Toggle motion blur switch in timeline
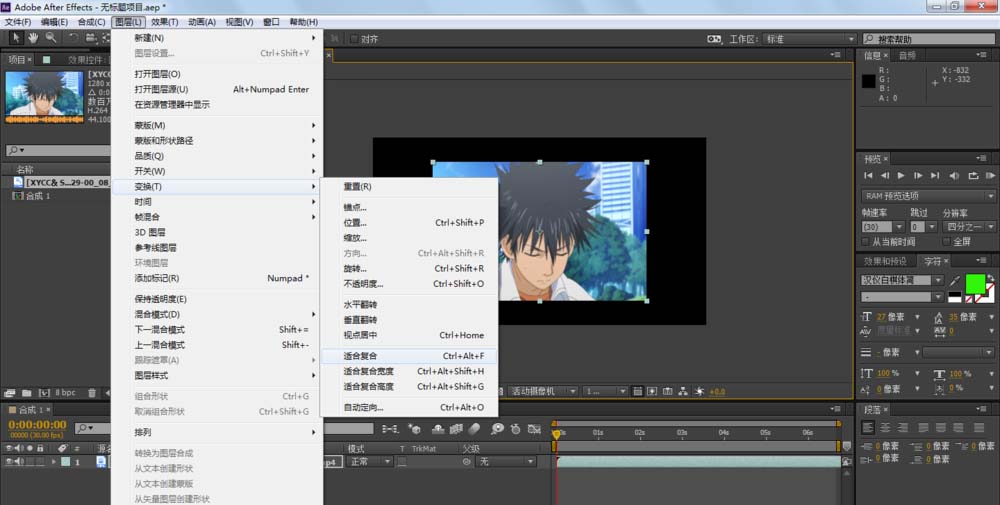Image resolution: width=1000 pixels, height=505 pixels. tap(474, 429)
